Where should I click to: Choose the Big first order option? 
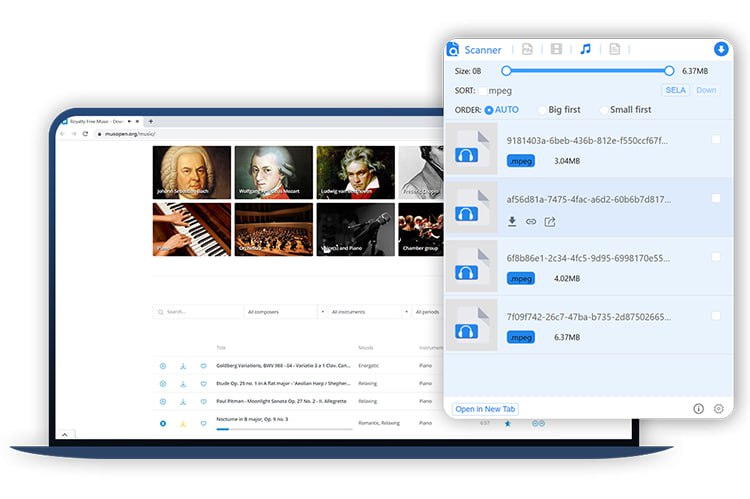(x=541, y=110)
